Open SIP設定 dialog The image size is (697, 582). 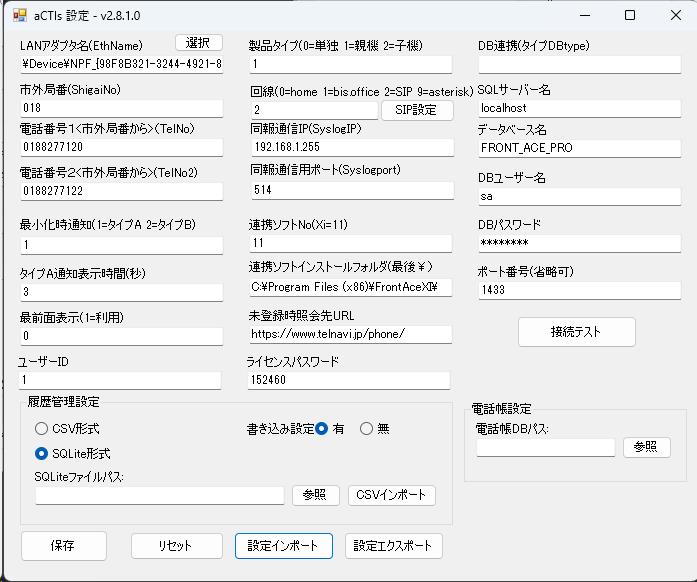[410, 109]
